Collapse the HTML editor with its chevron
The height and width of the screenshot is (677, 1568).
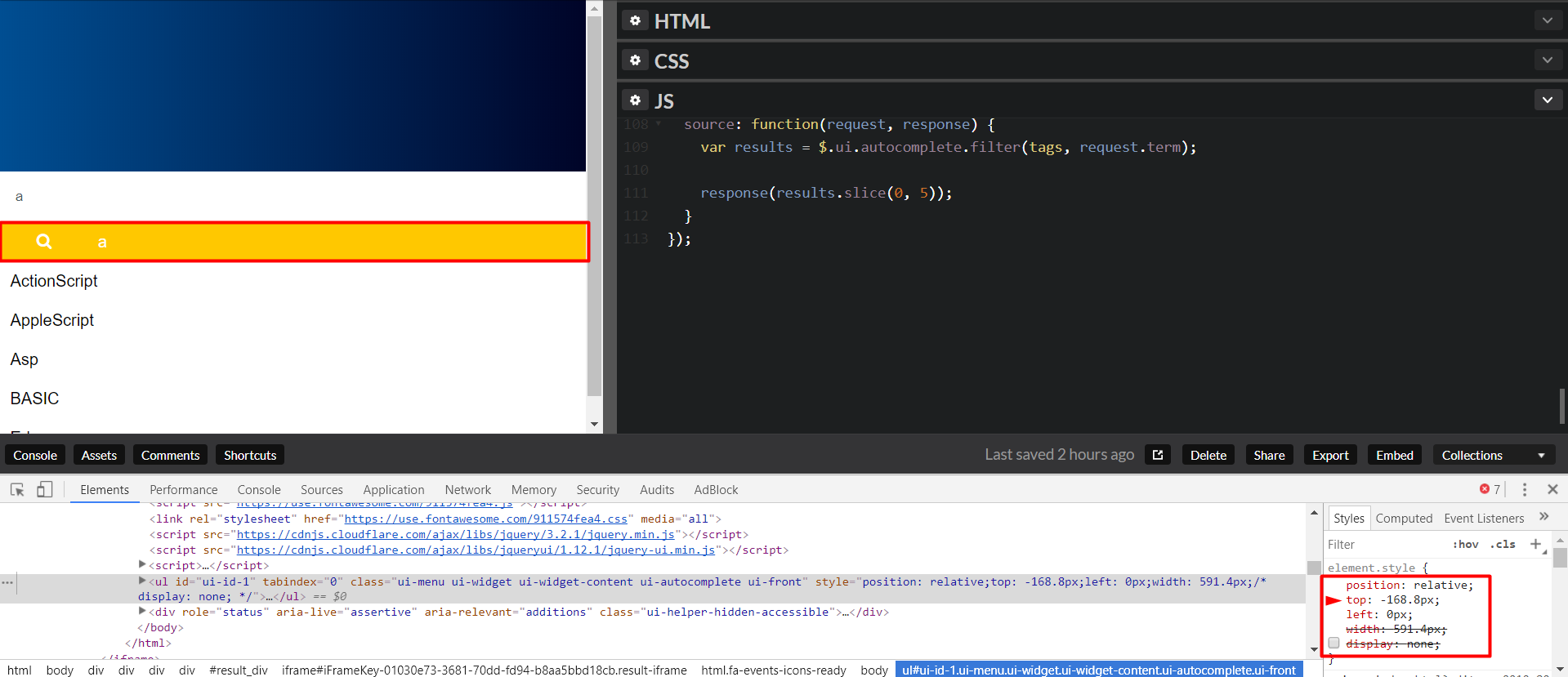coord(1548,20)
